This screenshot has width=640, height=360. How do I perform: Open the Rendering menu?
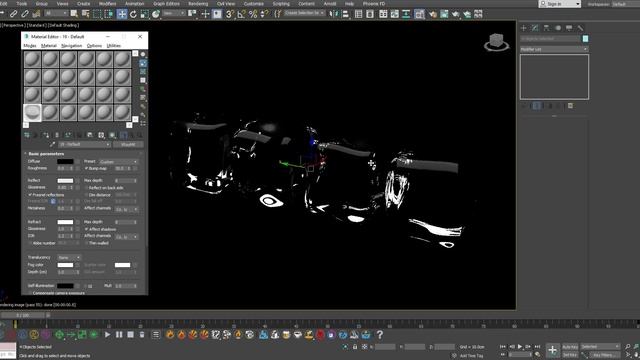pyautogui.click(x=198, y=4)
